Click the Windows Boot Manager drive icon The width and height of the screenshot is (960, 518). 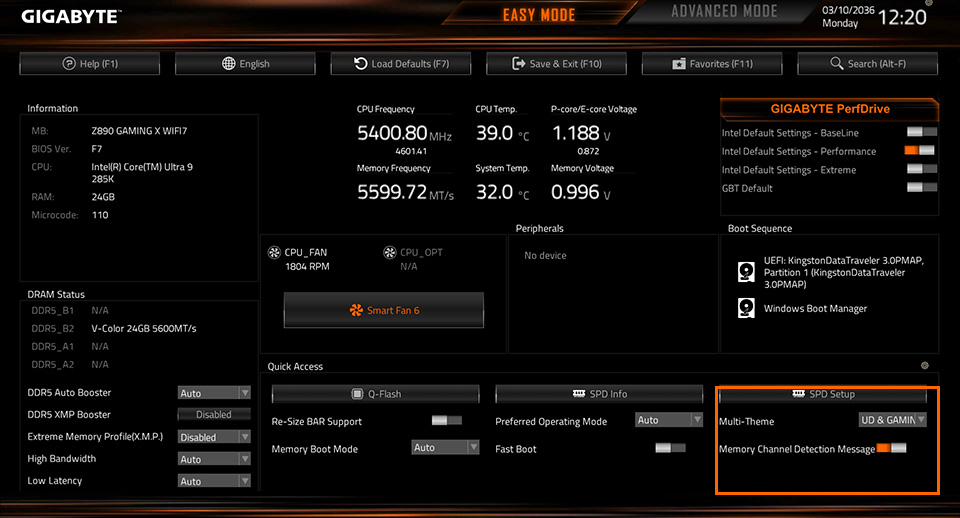[746, 308]
